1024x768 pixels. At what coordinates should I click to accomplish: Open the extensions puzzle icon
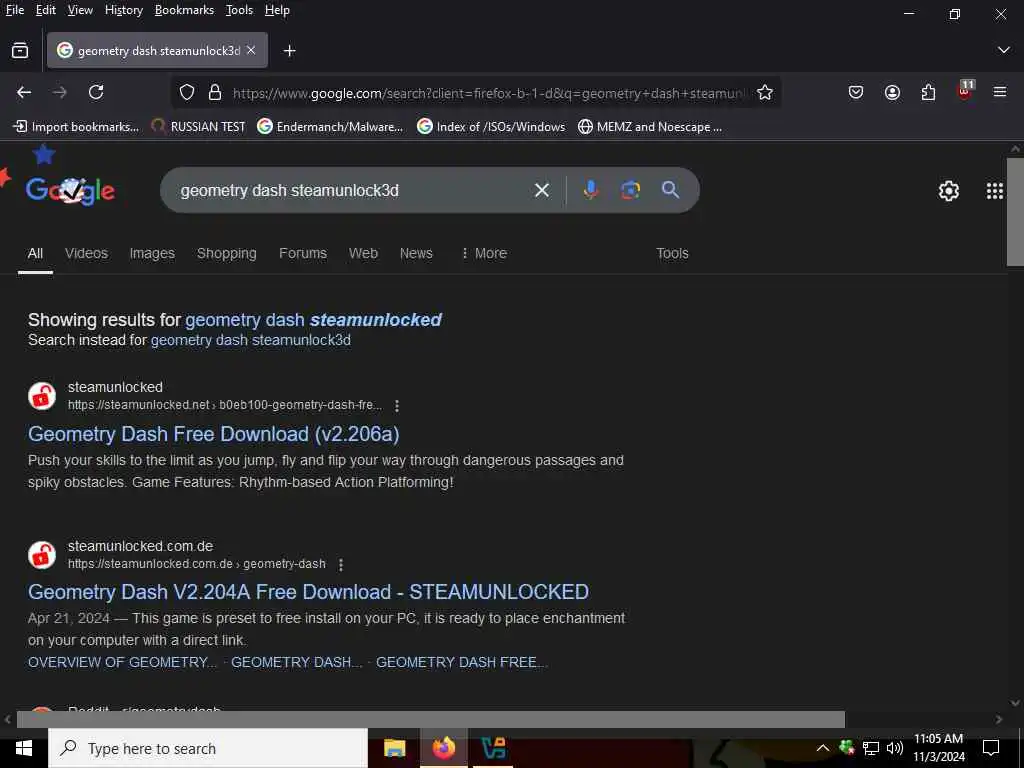pos(928,93)
